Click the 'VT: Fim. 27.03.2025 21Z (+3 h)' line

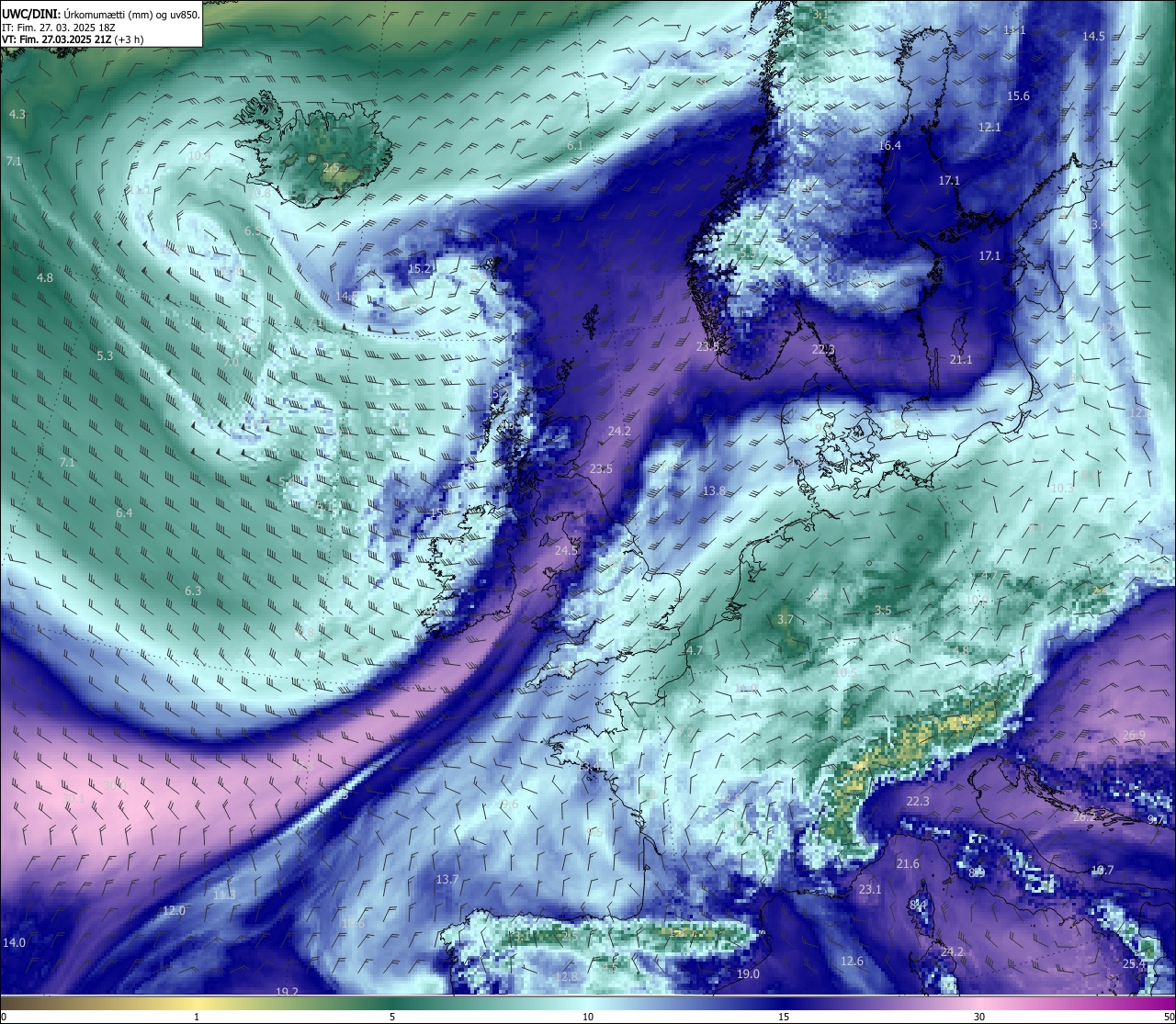pos(73,39)
